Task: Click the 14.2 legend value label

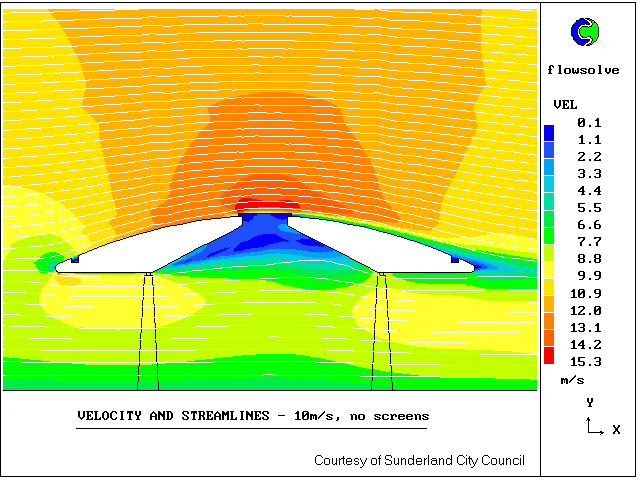Action: 588,344
